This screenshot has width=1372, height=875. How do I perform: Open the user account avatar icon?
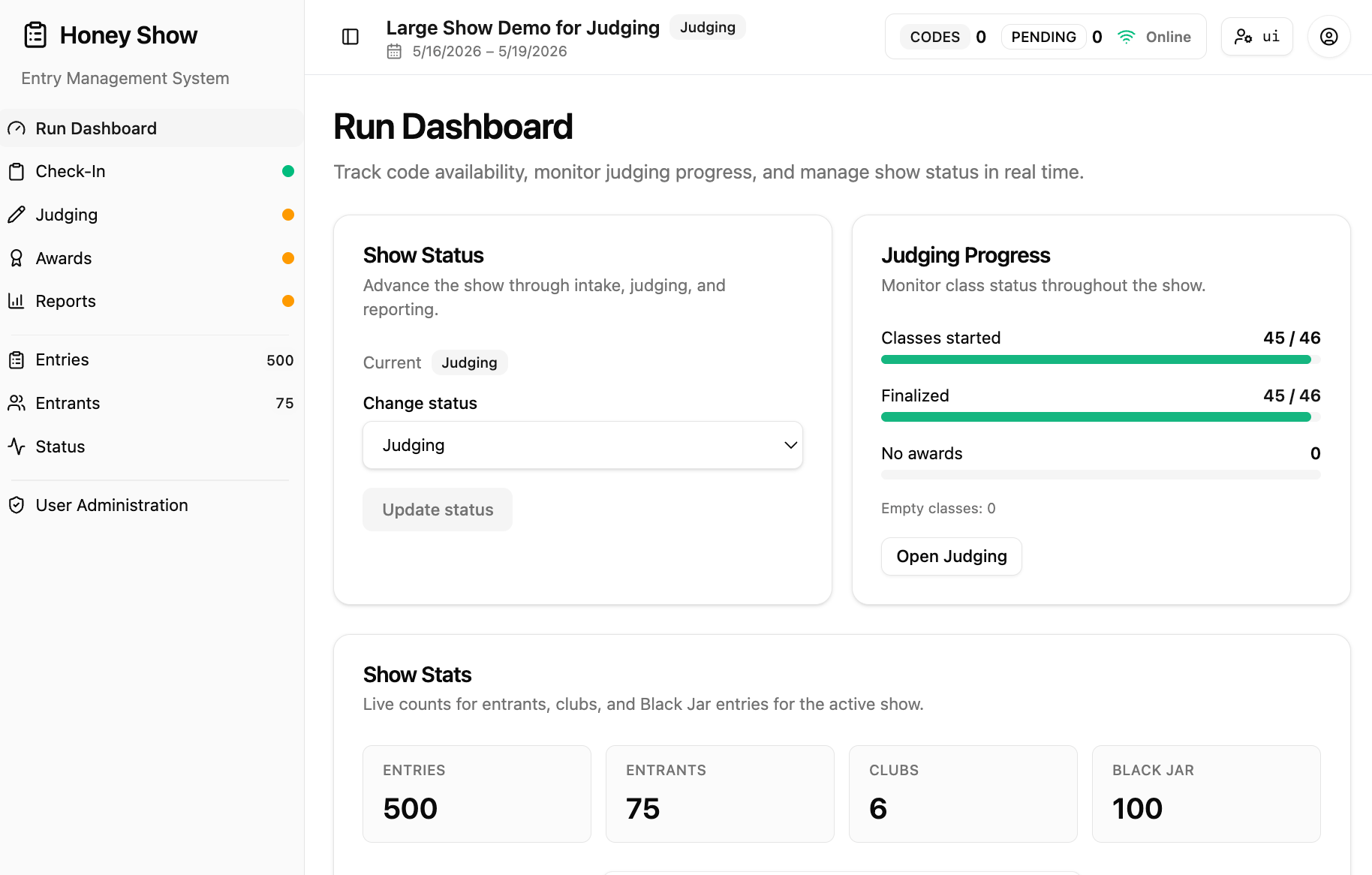[1328, 37]
